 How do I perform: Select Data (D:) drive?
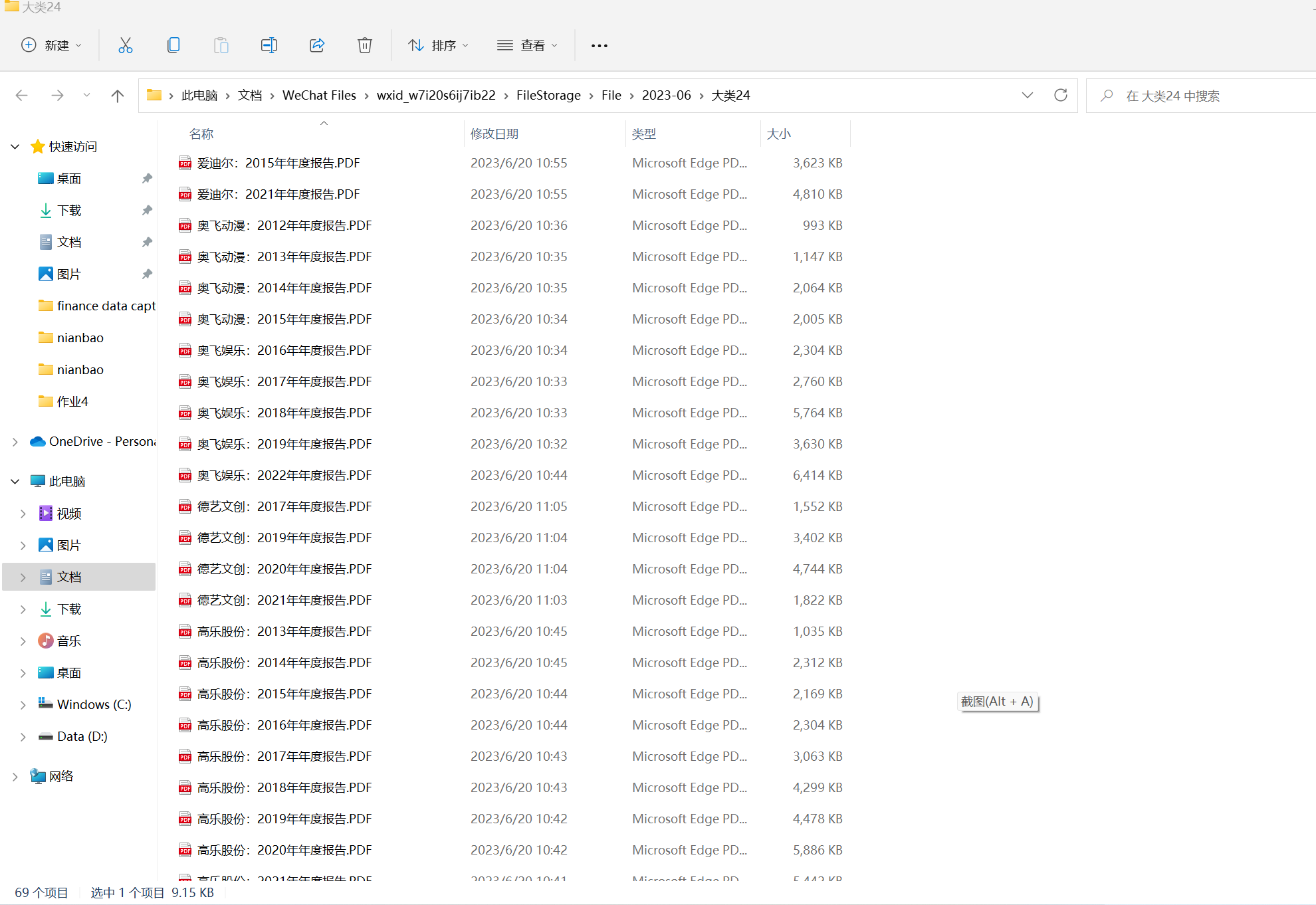click(82, 737)
